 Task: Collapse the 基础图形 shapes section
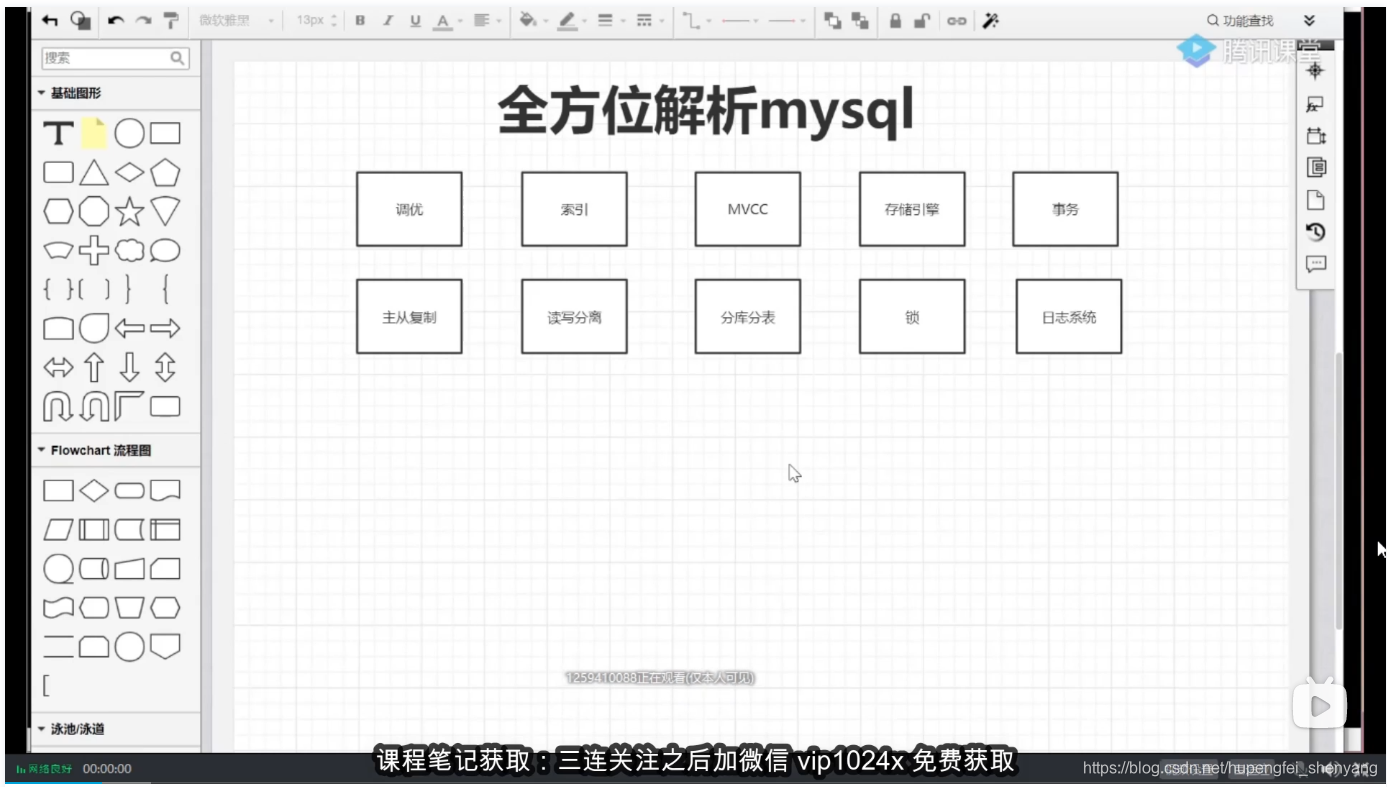[43, 92]
